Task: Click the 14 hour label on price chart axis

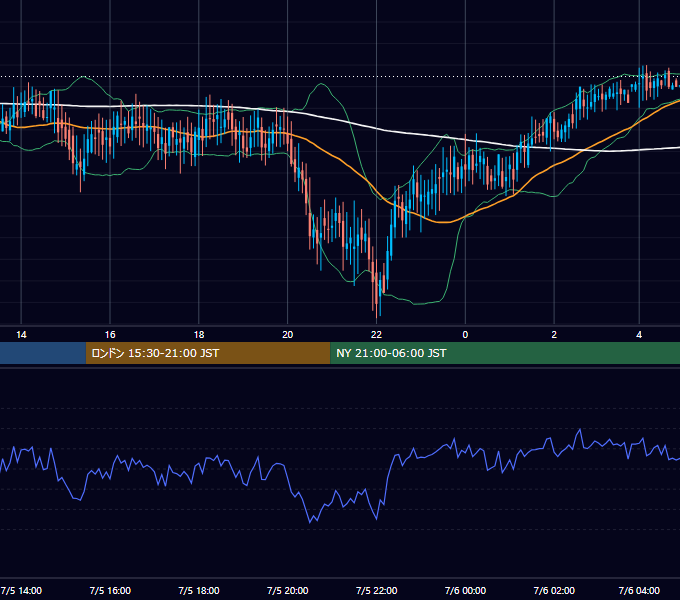Action: point(21,335)
